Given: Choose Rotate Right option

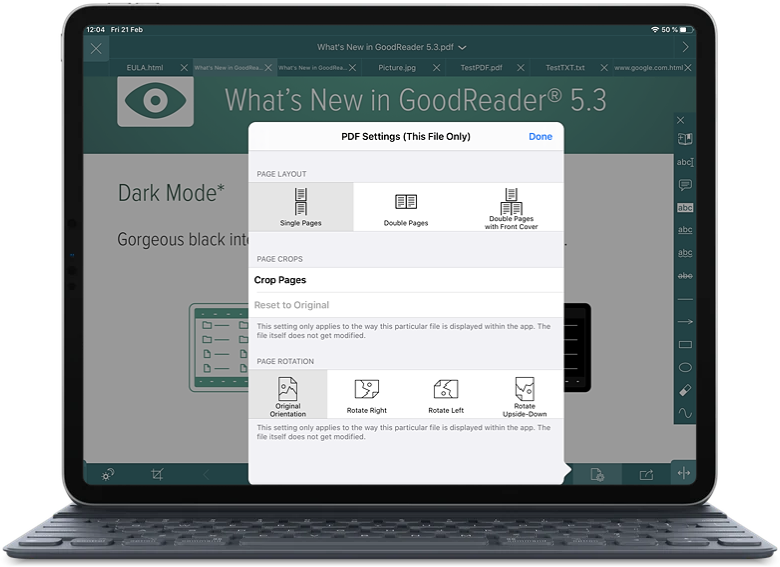Looking at the screenshot, I should (367, 394).
